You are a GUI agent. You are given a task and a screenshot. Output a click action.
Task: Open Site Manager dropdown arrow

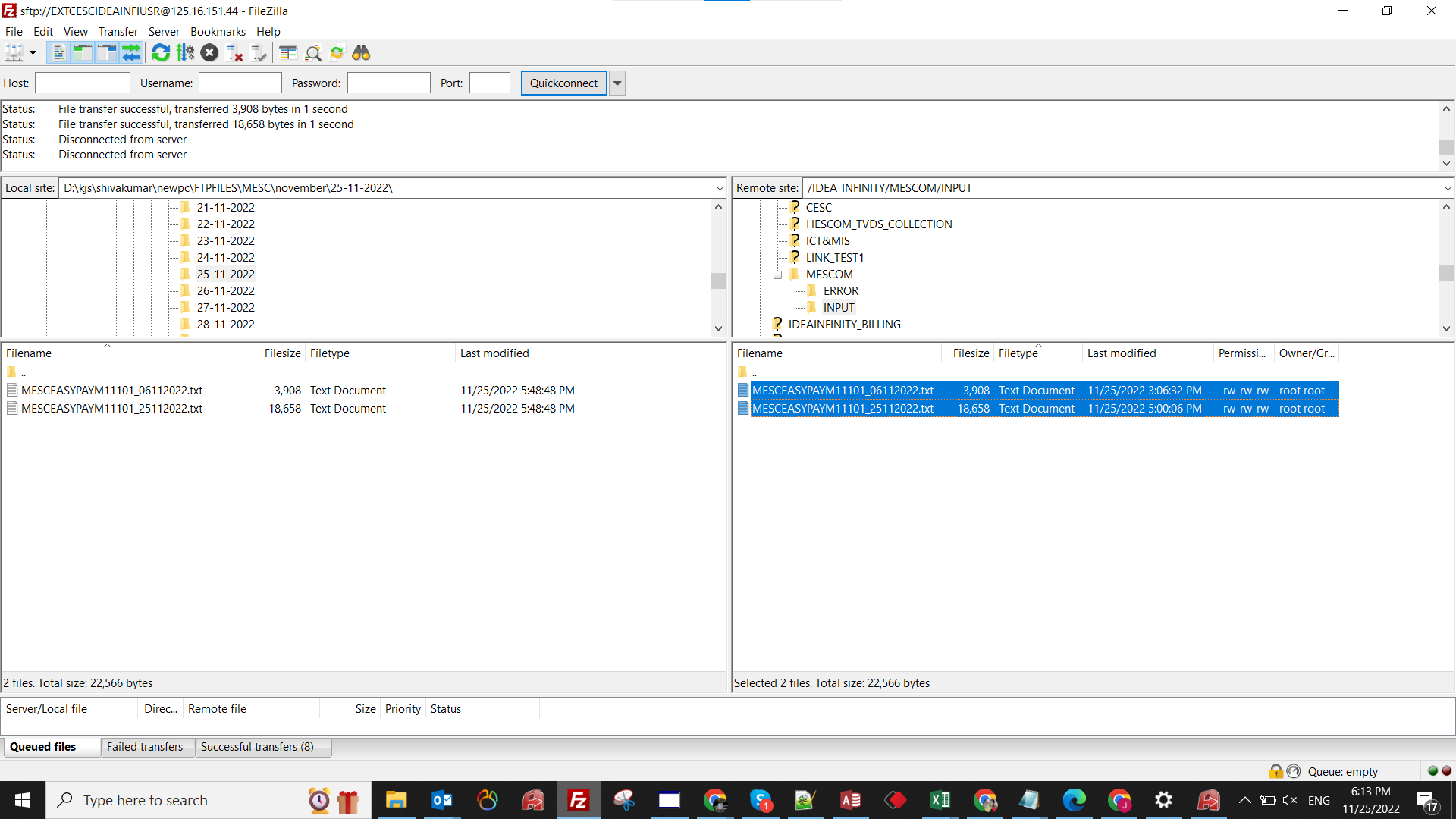coord(33,53)
